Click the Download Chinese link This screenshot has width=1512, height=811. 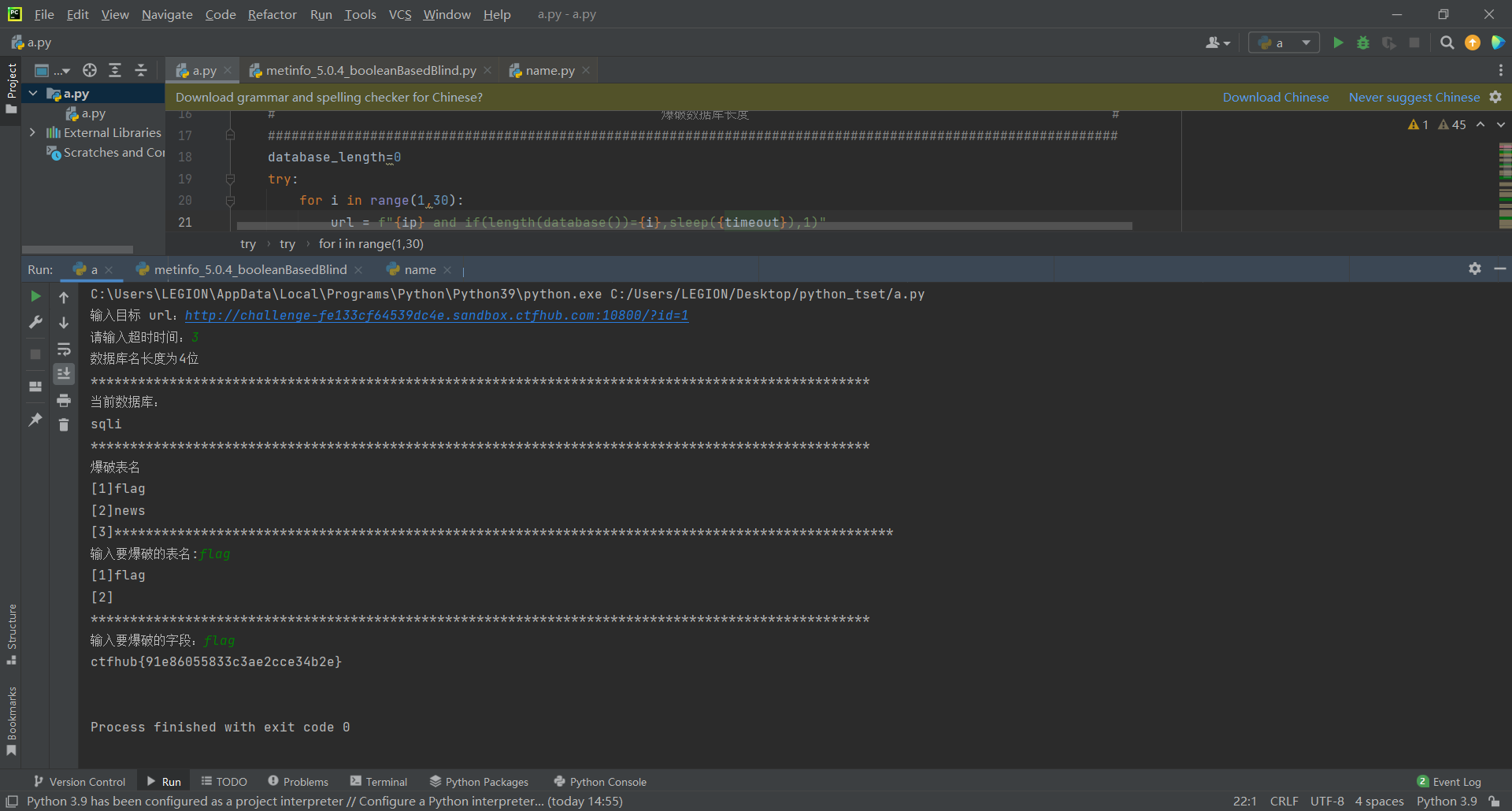pos(1275,97)
